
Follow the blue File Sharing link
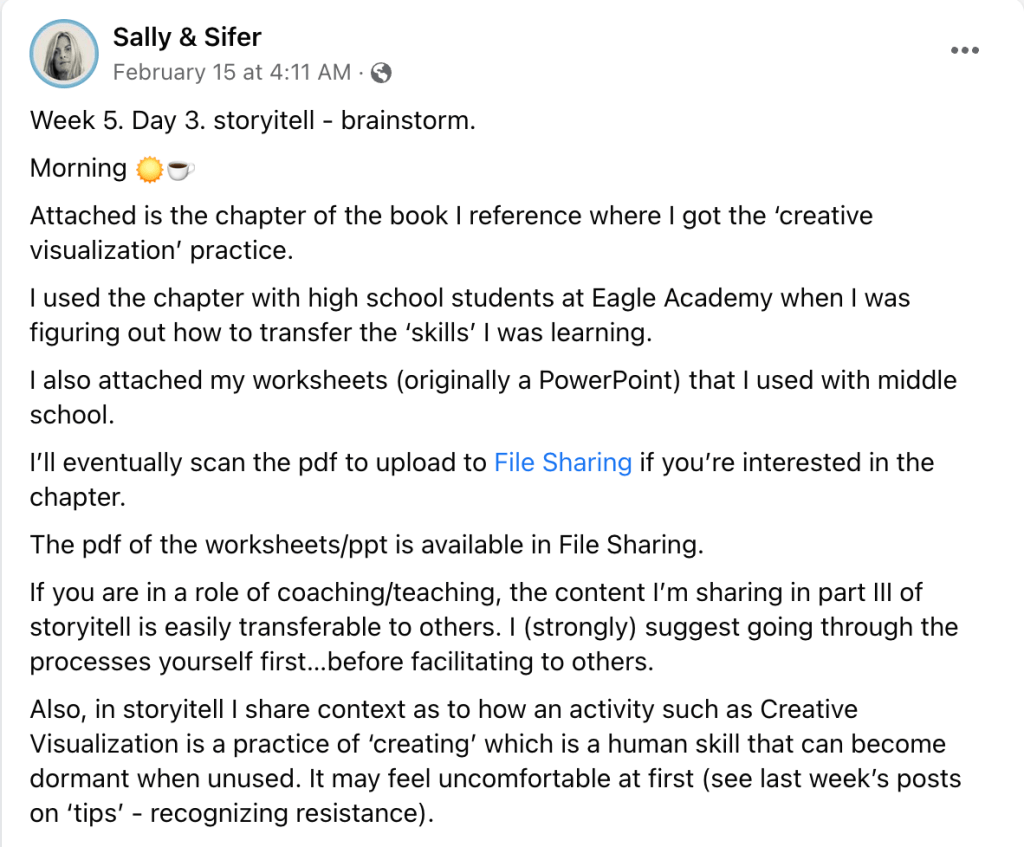tap(563, 462)
